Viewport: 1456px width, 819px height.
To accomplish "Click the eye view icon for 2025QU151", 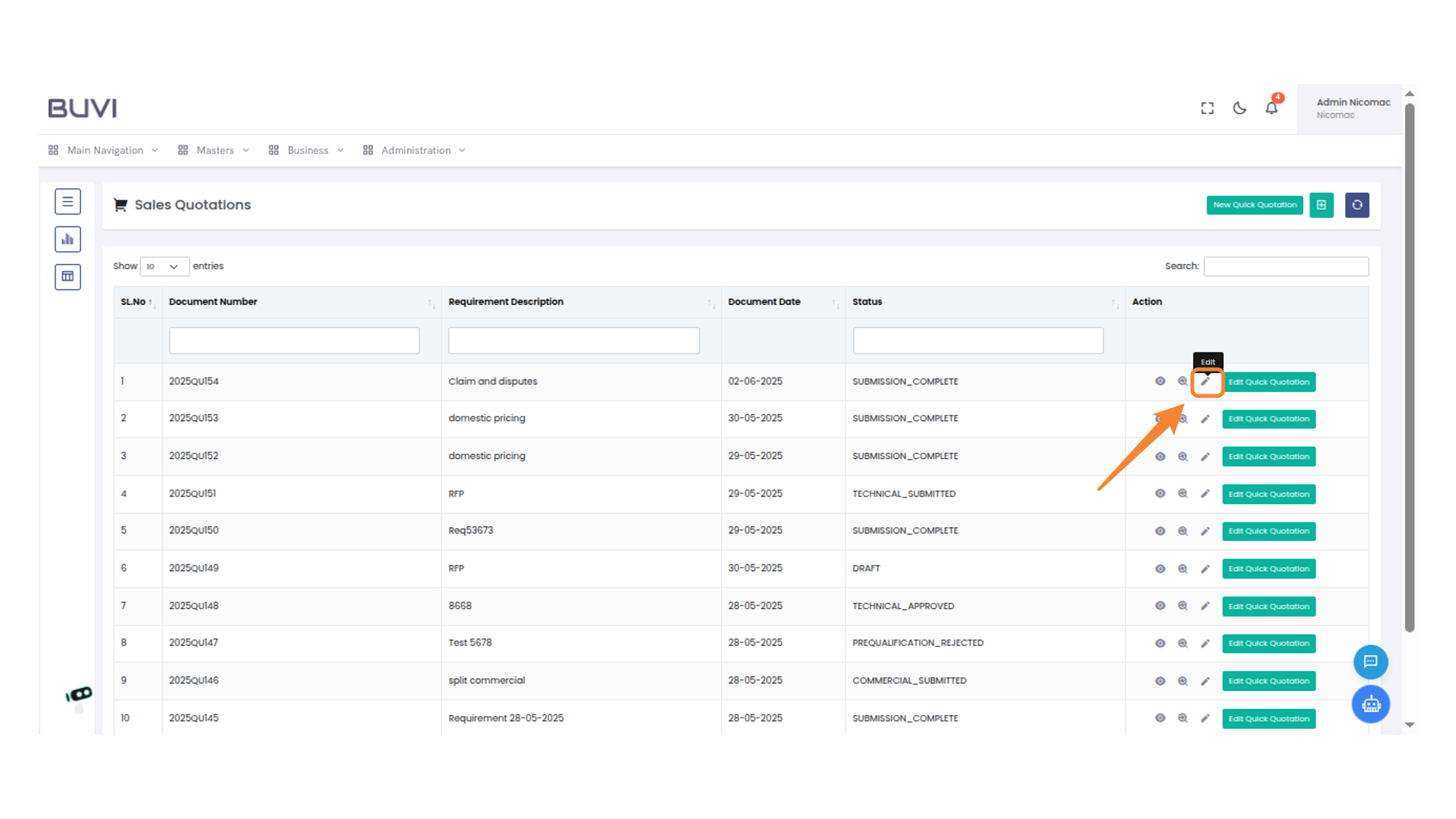I will [x=1159, y=494].
